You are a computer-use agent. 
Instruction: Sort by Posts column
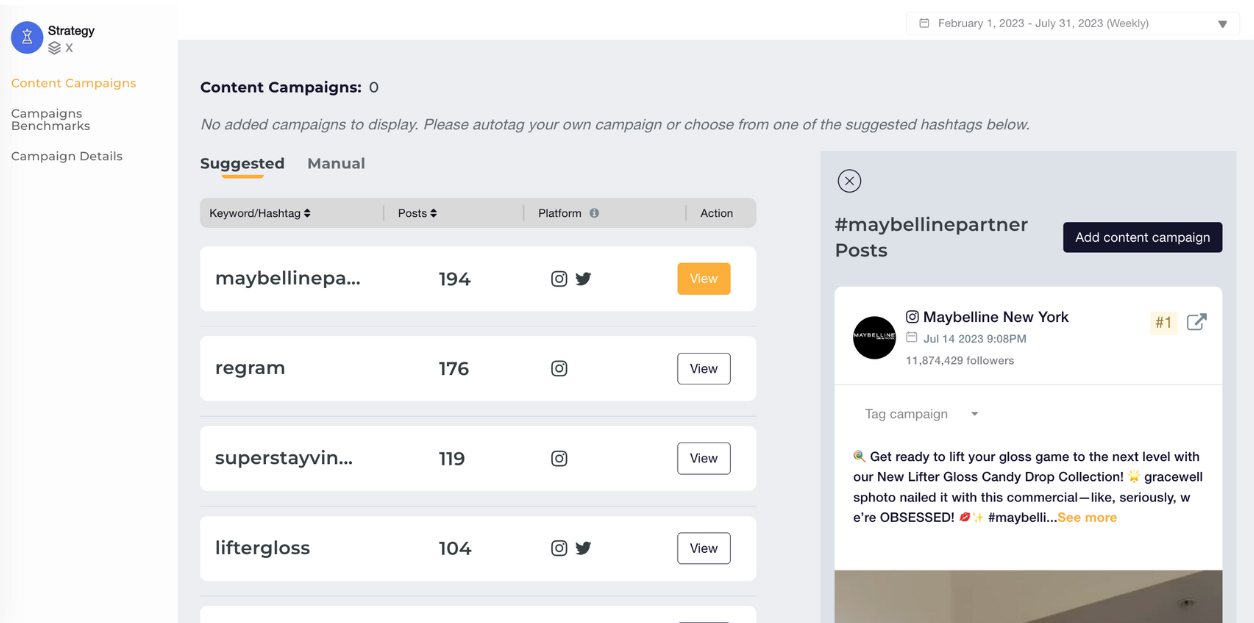417,213
